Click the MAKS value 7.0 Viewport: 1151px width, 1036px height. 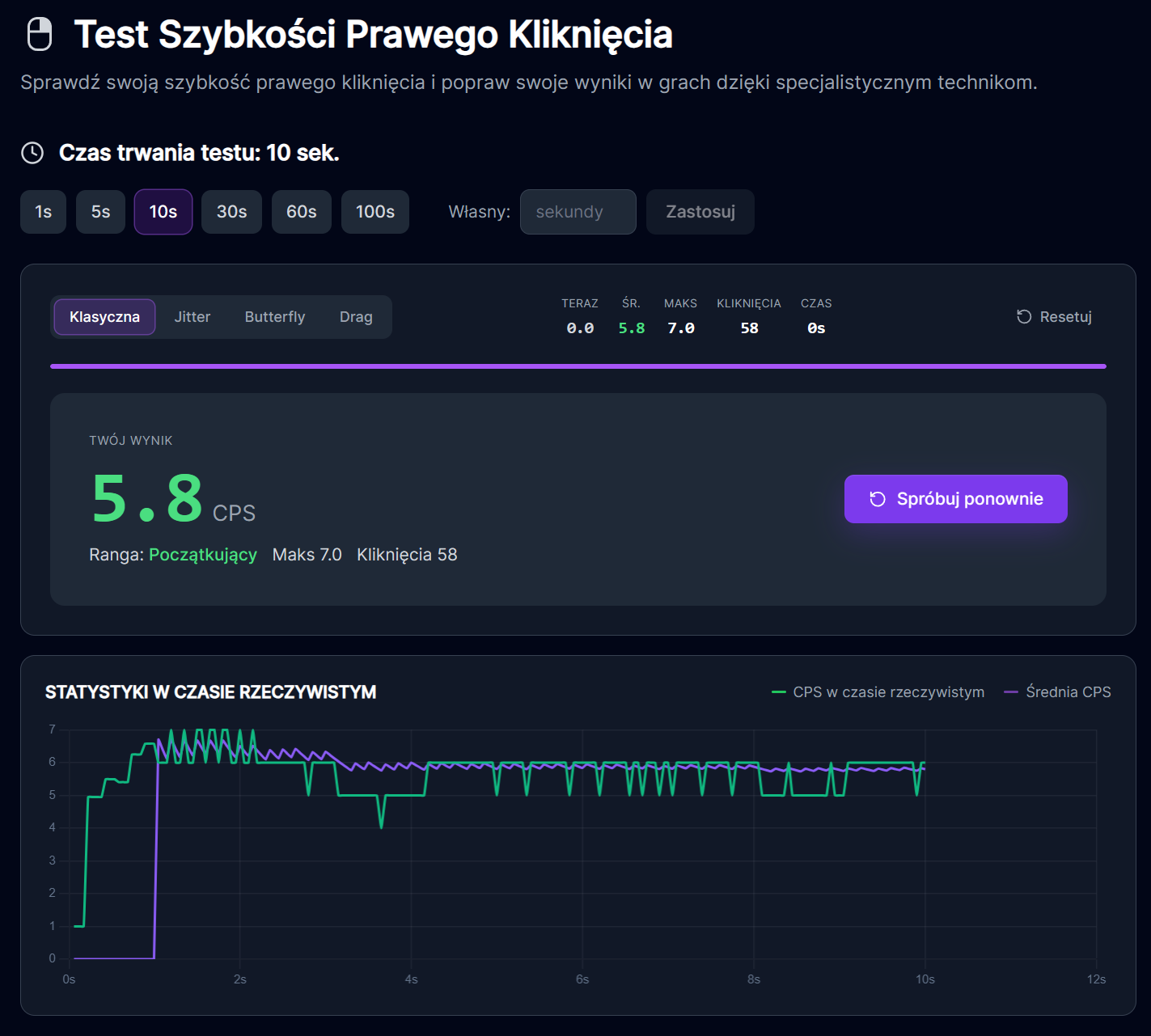681,328
